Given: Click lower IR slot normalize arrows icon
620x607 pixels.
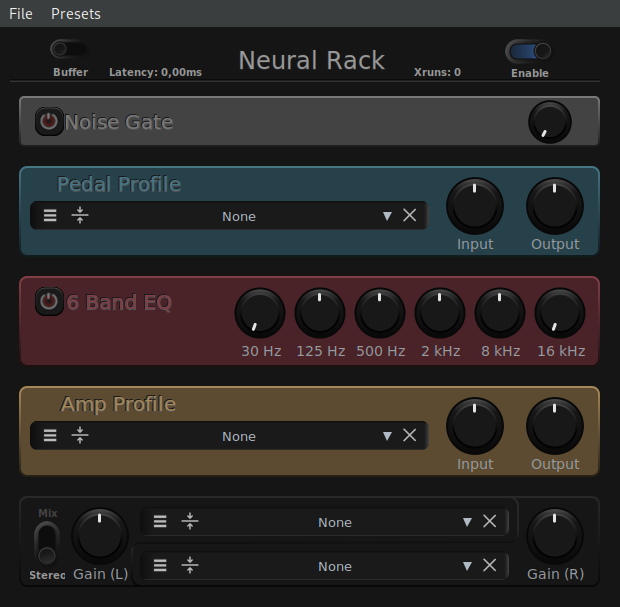Looking at the screenshot, I should click(x=190, y=565).
